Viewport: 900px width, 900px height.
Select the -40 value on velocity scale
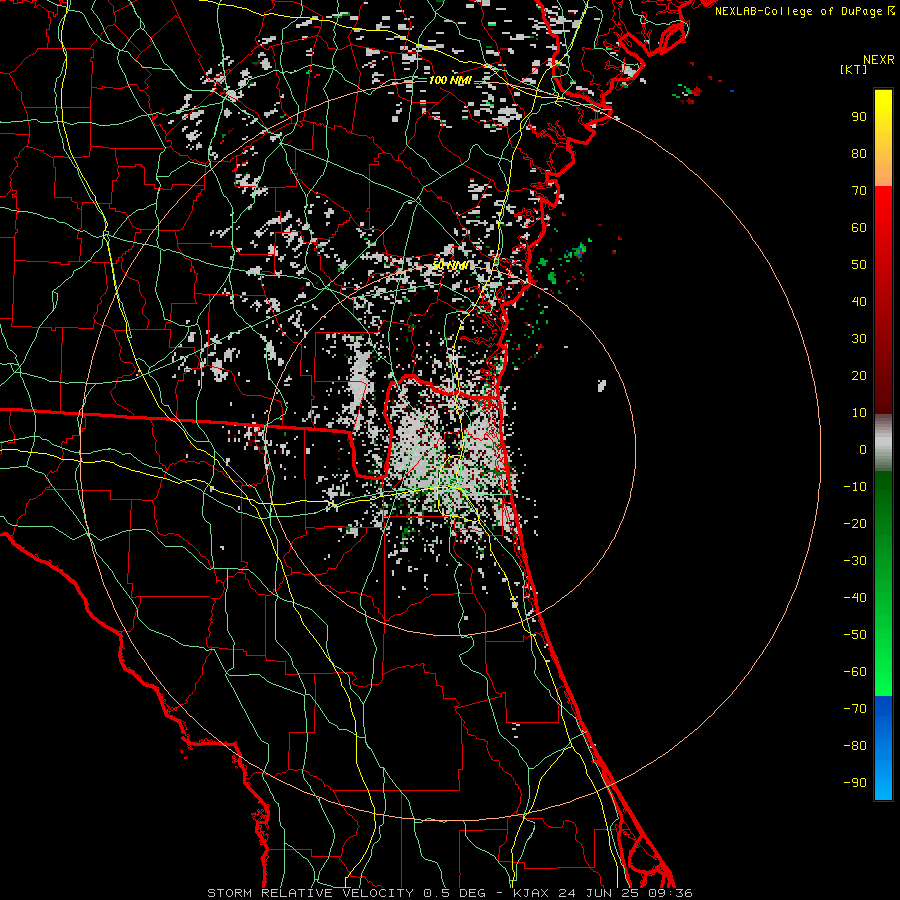pos(855,598)
